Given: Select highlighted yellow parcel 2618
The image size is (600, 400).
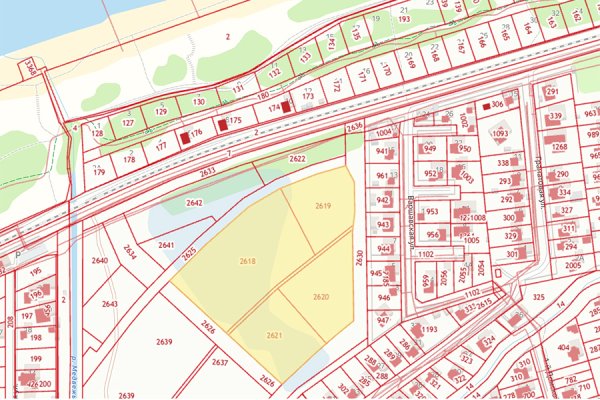Looking at the screenshot, I should [x=243, y=258].
